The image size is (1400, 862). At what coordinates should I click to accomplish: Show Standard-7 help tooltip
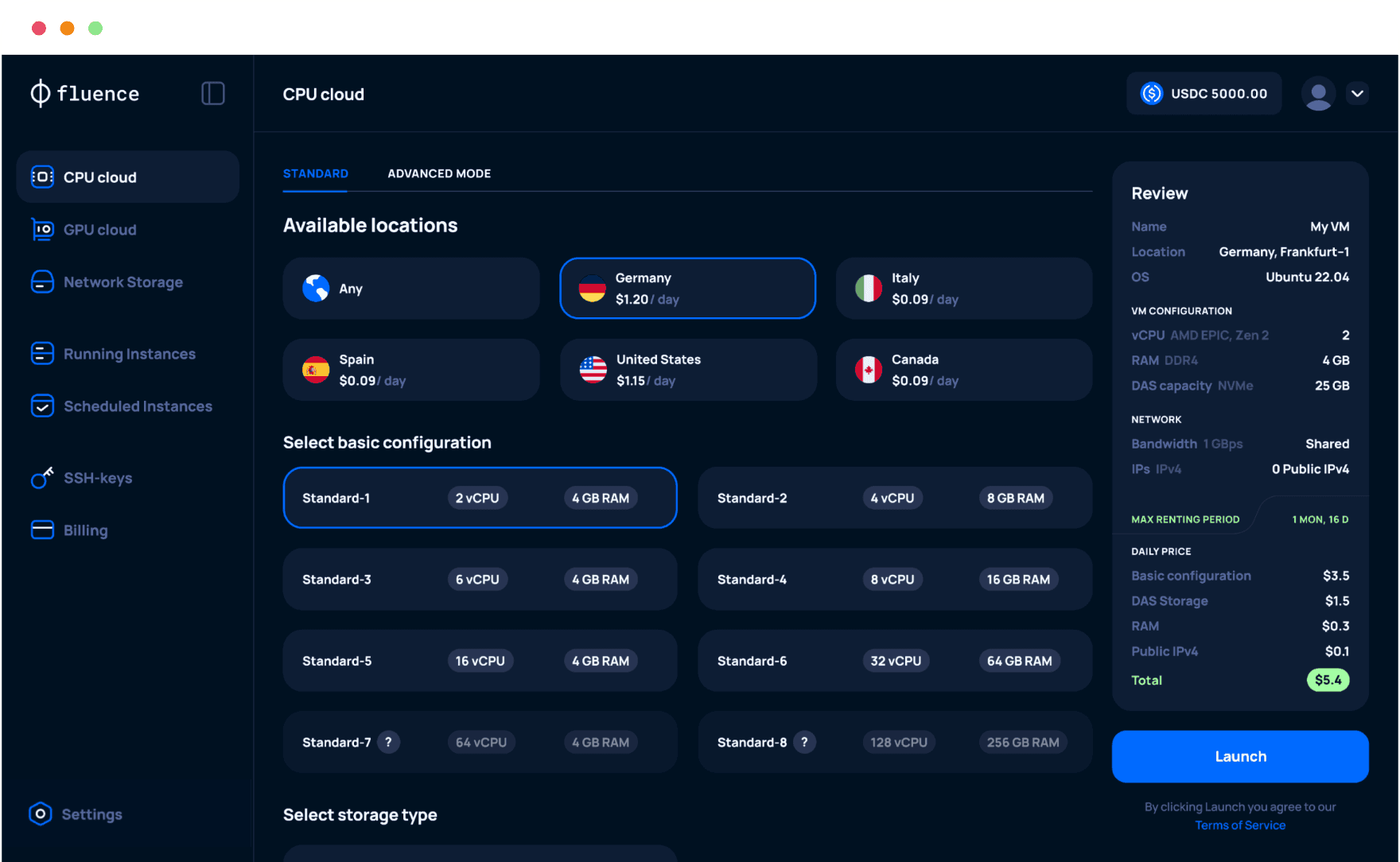388,742
